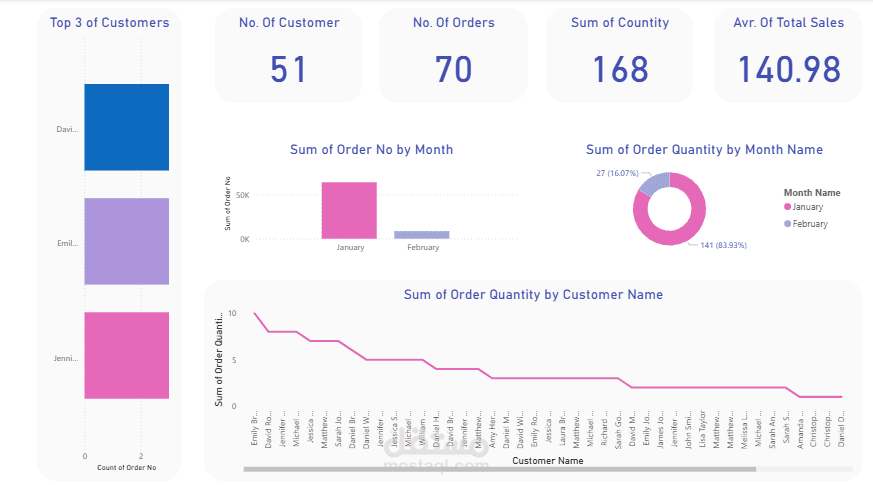Click the February axis label under the bar

[x=423, y=247]
